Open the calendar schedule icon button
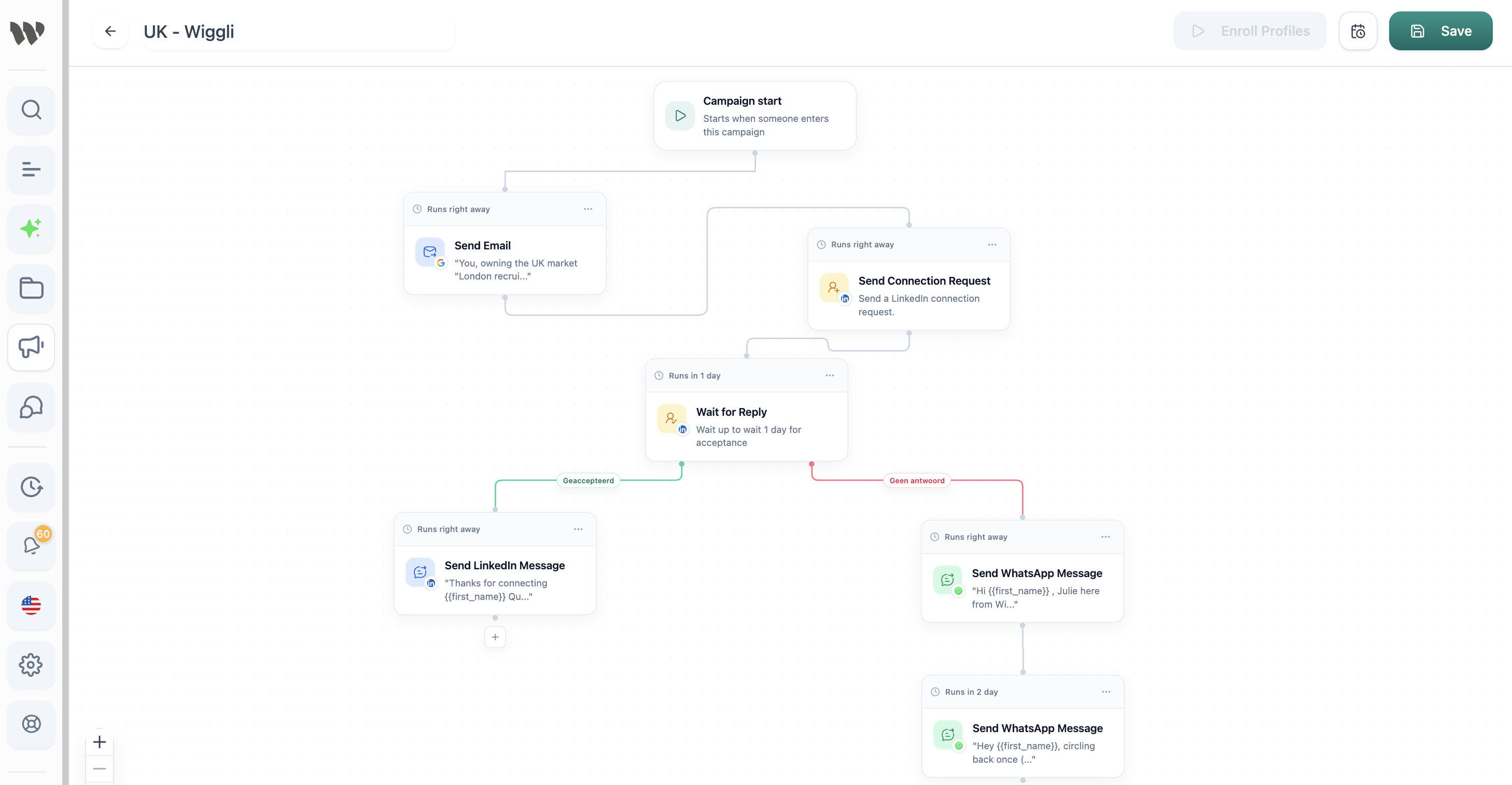 coord(1357,31)
